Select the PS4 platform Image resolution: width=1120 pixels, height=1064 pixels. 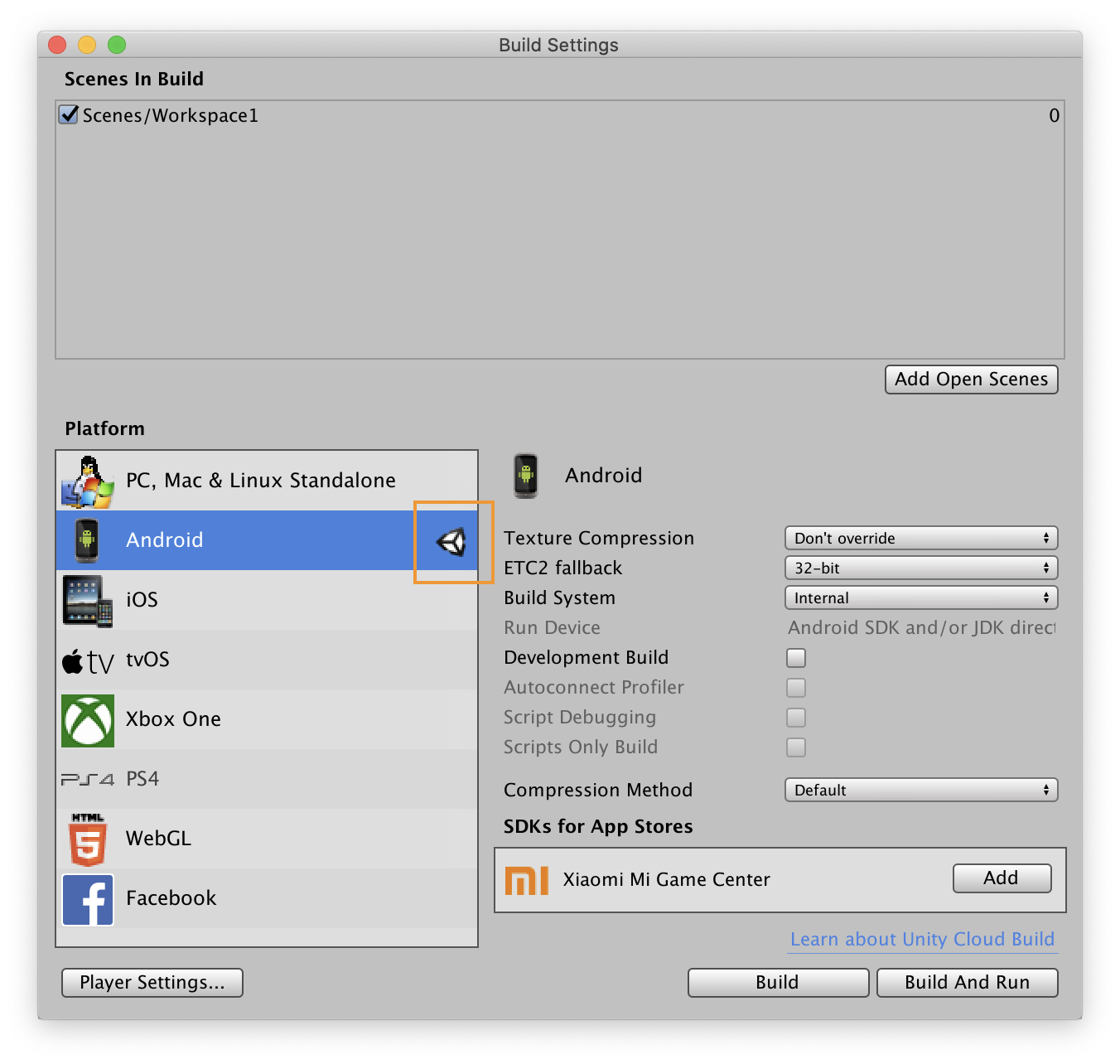pos(267,779)
